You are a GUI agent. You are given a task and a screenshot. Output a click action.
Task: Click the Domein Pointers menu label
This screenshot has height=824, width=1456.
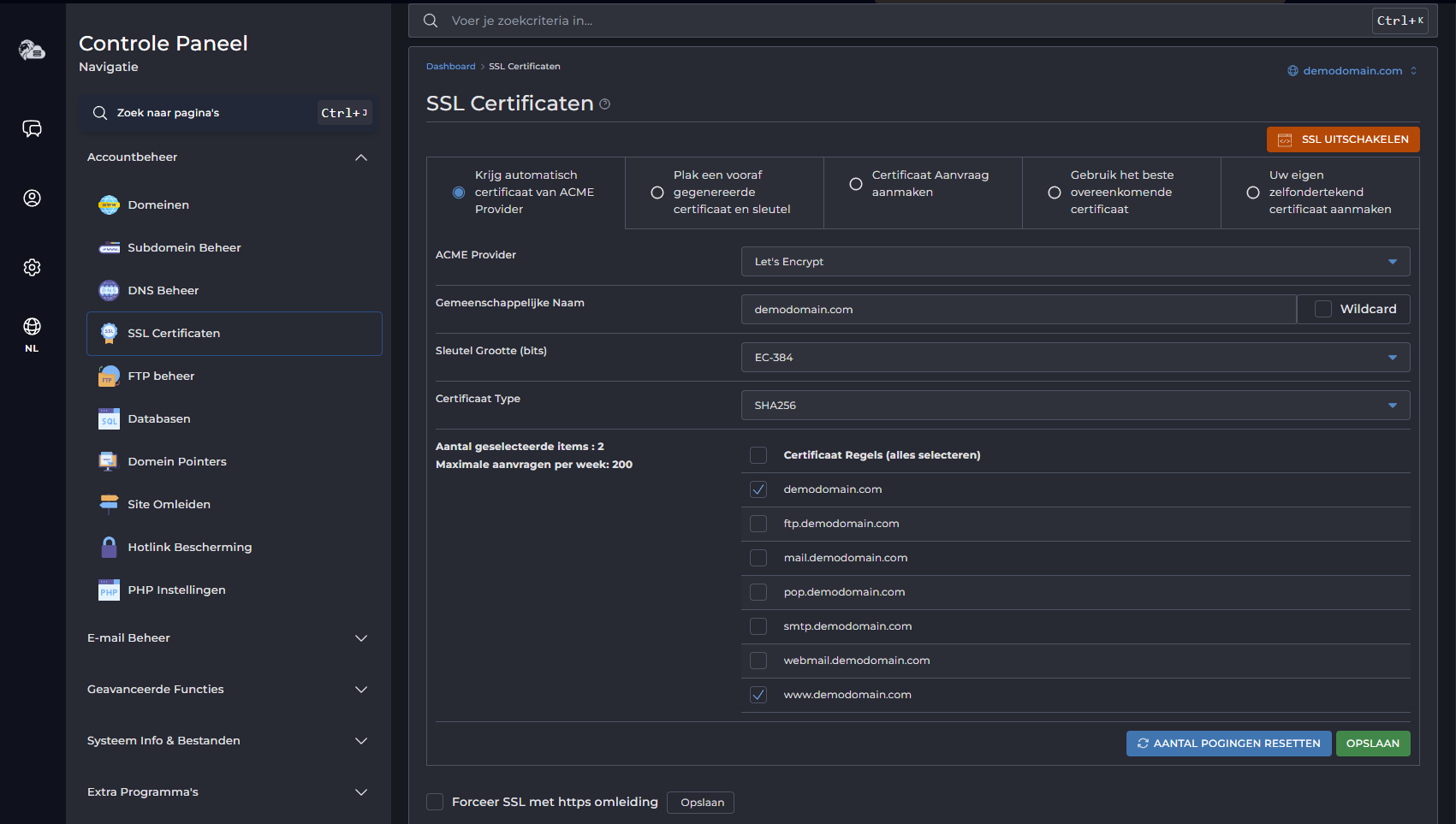pyautogui.click(x=177, y=462)
